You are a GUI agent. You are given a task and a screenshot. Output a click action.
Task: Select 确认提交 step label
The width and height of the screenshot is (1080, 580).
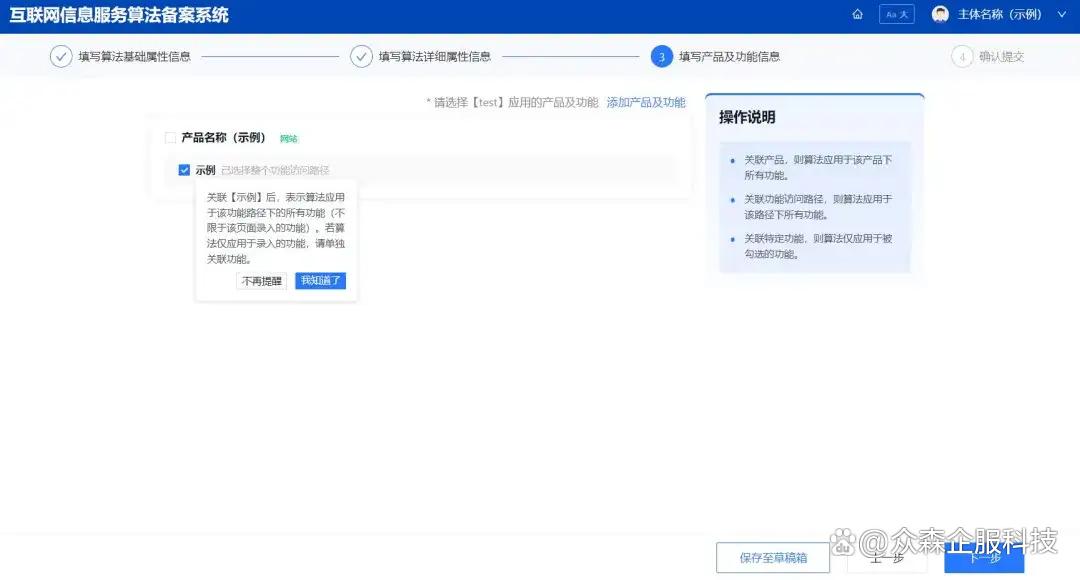click(1001, 56)
